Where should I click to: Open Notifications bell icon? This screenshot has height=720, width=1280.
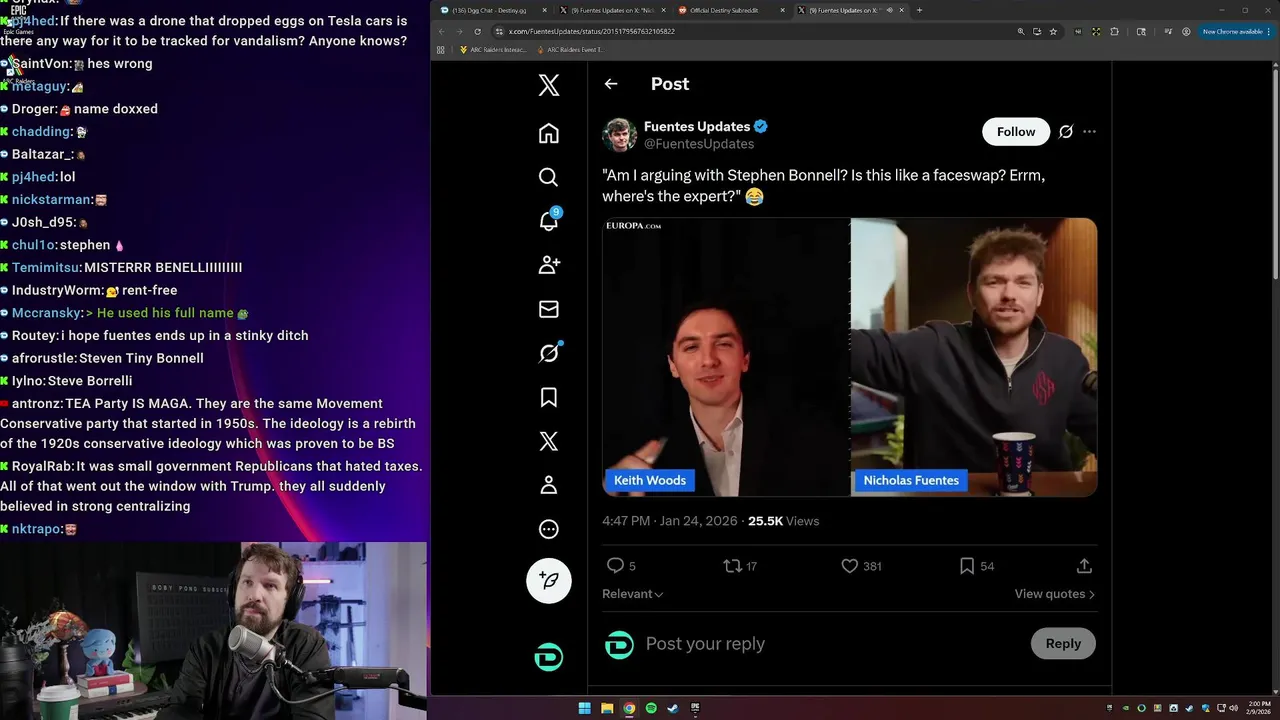[549, 221]
